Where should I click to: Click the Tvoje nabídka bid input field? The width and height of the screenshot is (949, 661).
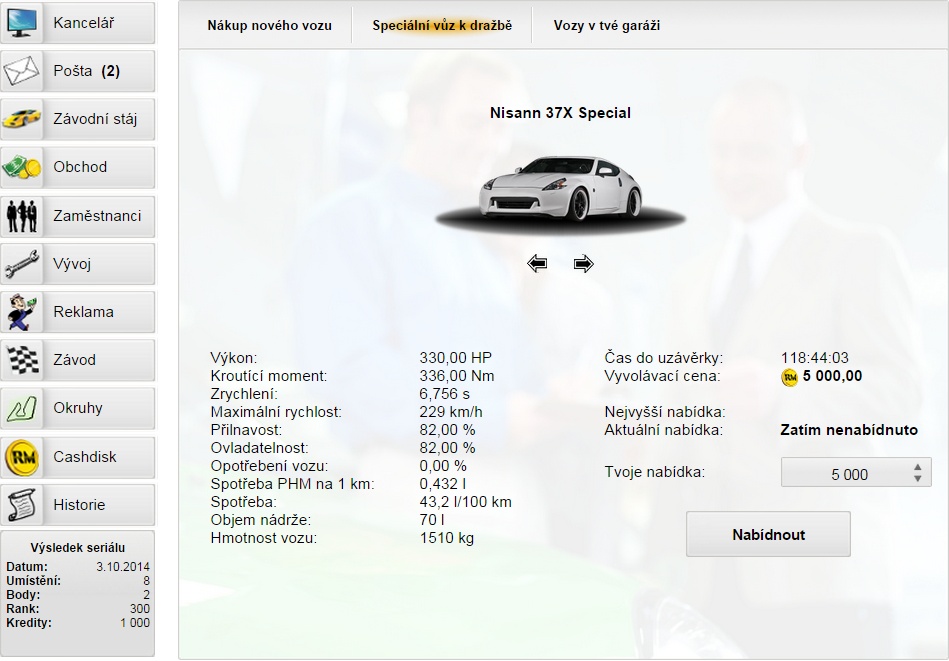[845, 474]
